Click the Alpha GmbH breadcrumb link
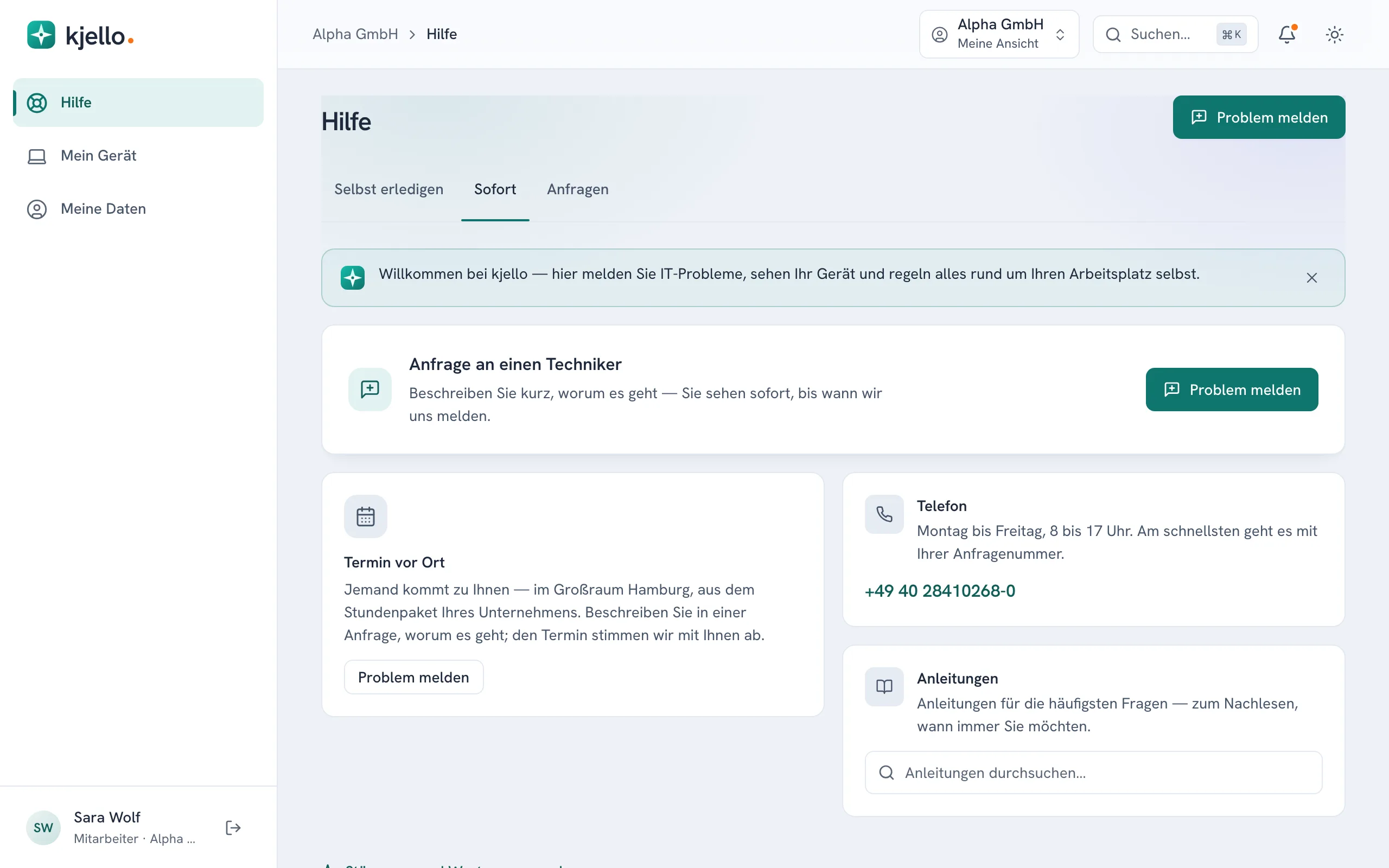 pyautogui.click(x=355, y=34)
